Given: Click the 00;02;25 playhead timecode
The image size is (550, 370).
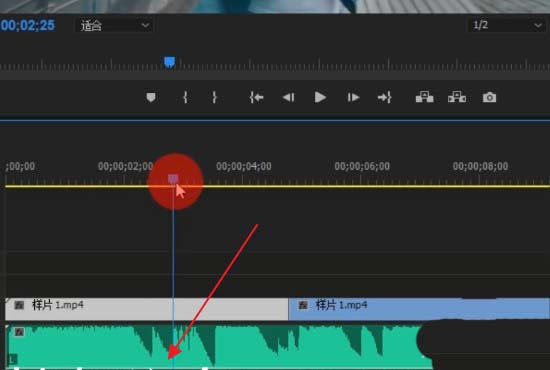Looking at the screenshot, I should [x=28, y=26].
